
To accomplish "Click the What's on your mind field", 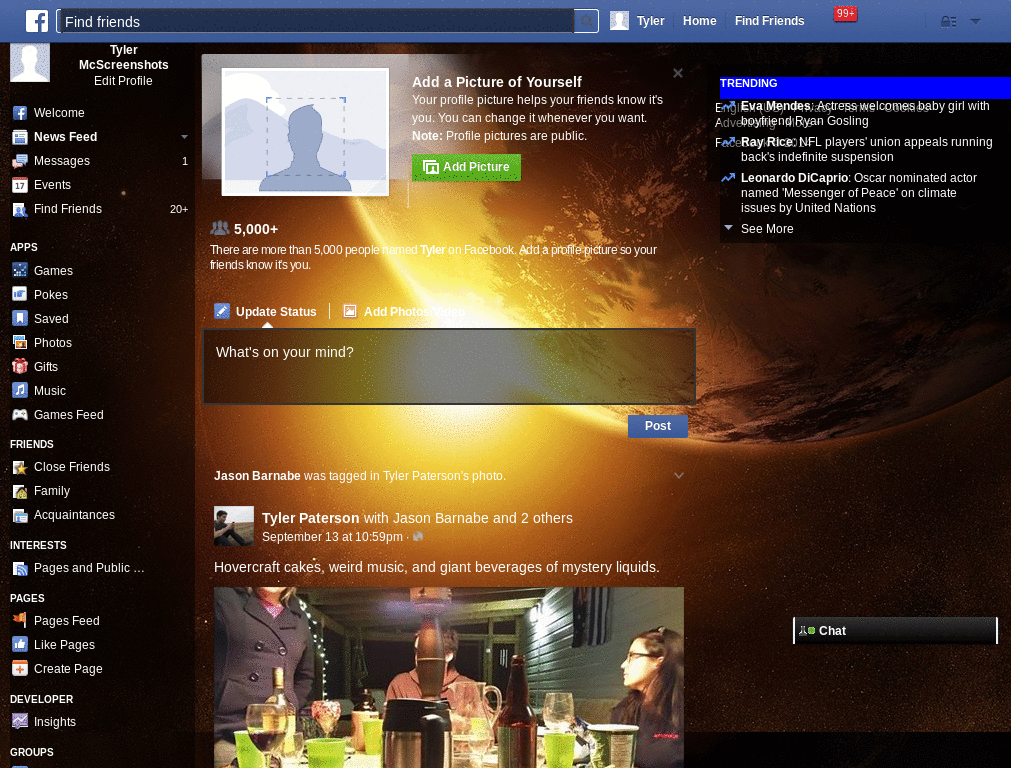I will (449, 366).
